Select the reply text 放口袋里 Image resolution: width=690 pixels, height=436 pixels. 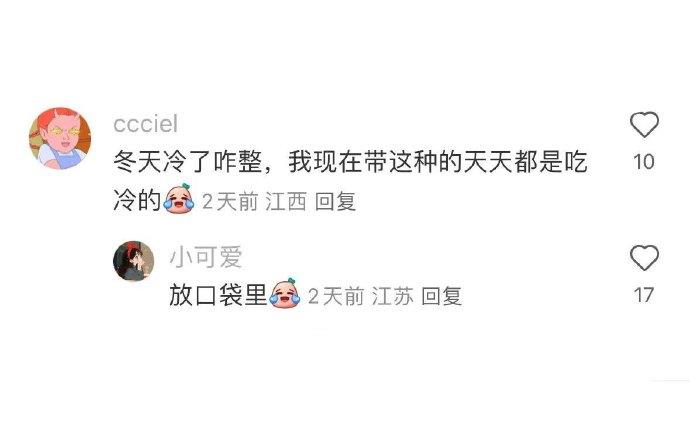pyautogui.click(x=218, y=295)
